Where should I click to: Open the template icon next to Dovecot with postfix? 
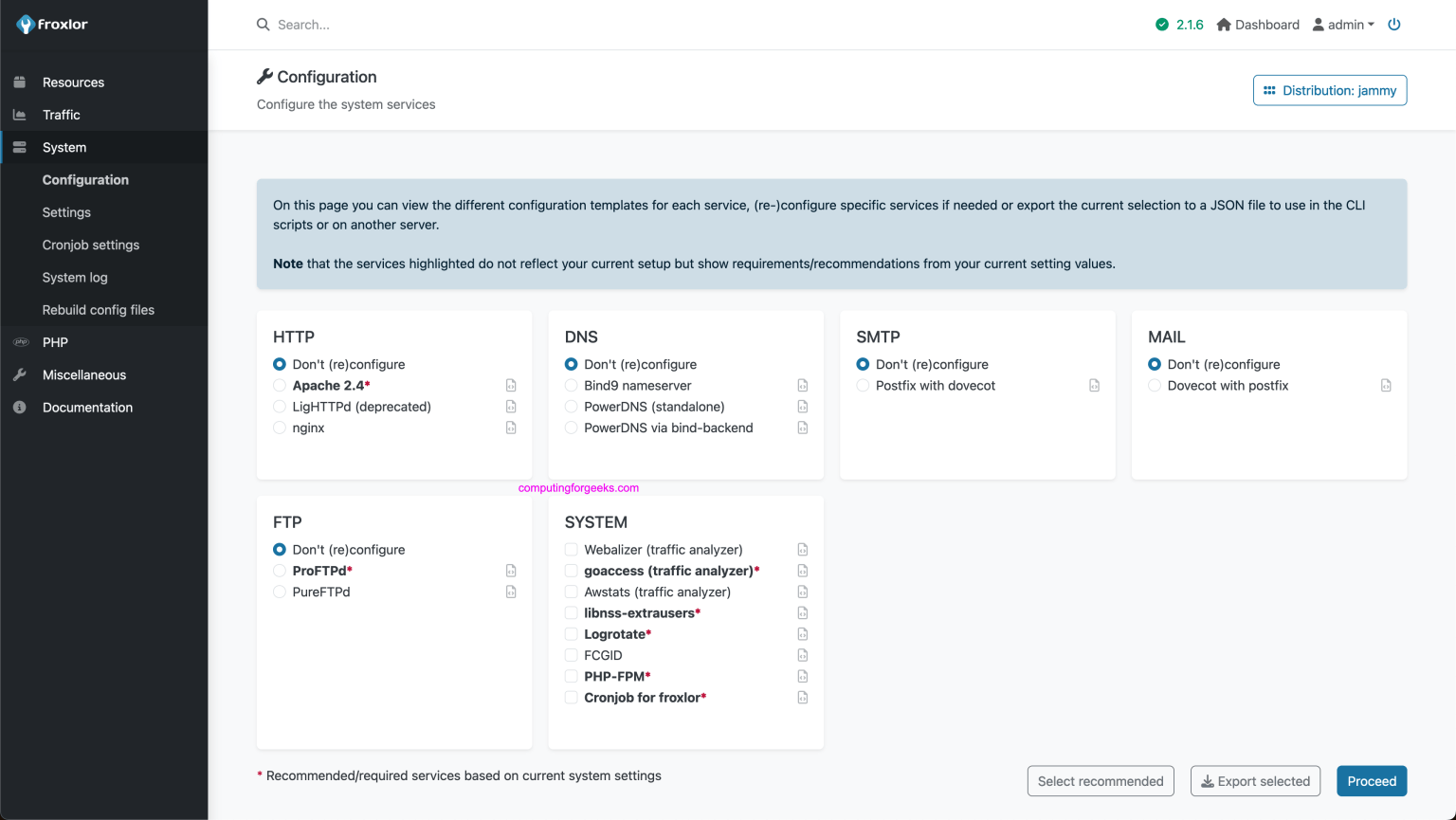[x=1386, y=385]
